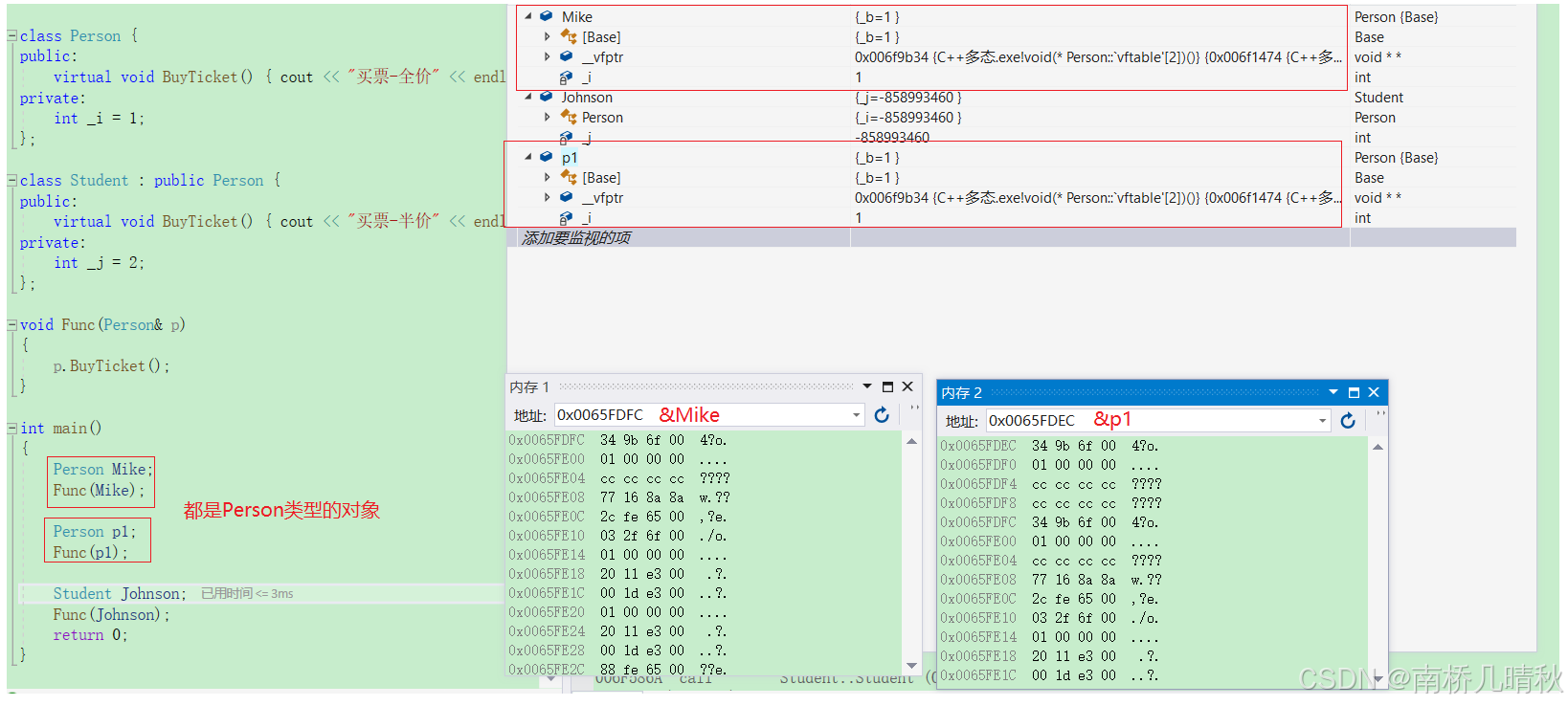The image size is (1568, 706).
Task: Click the return 0; code line
Action: (x=90, y=634)
